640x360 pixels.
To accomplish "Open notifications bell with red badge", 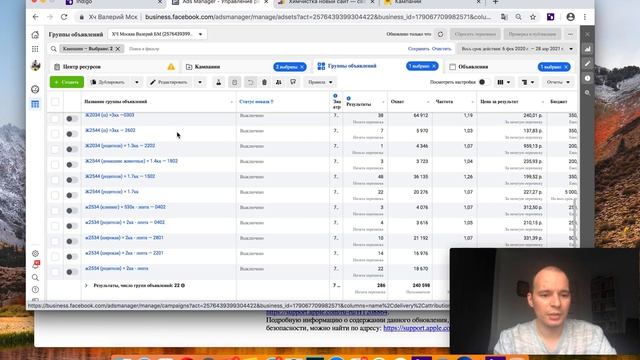I will coord(36,264).
